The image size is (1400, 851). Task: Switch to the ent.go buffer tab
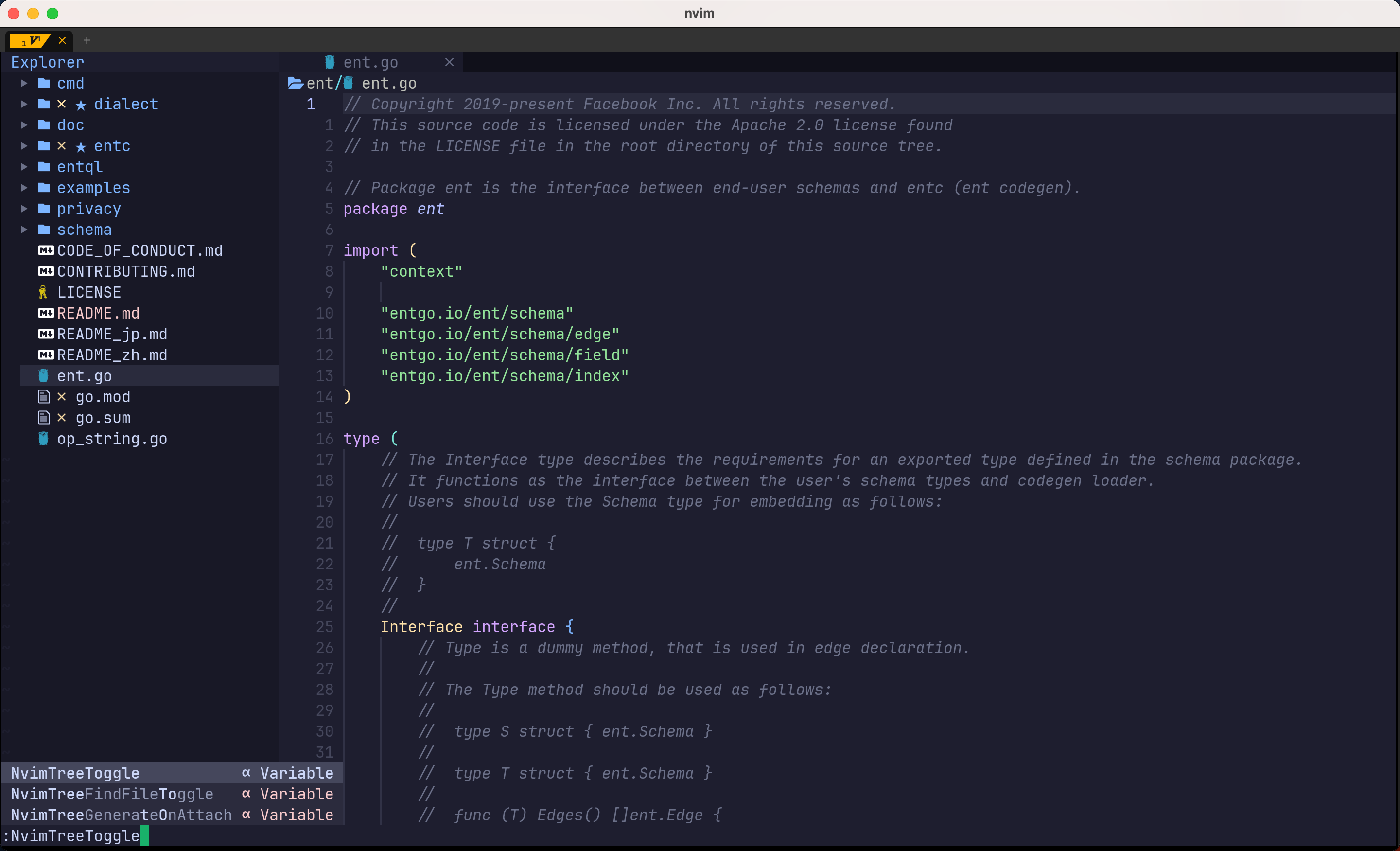click(x=370, y=62)
